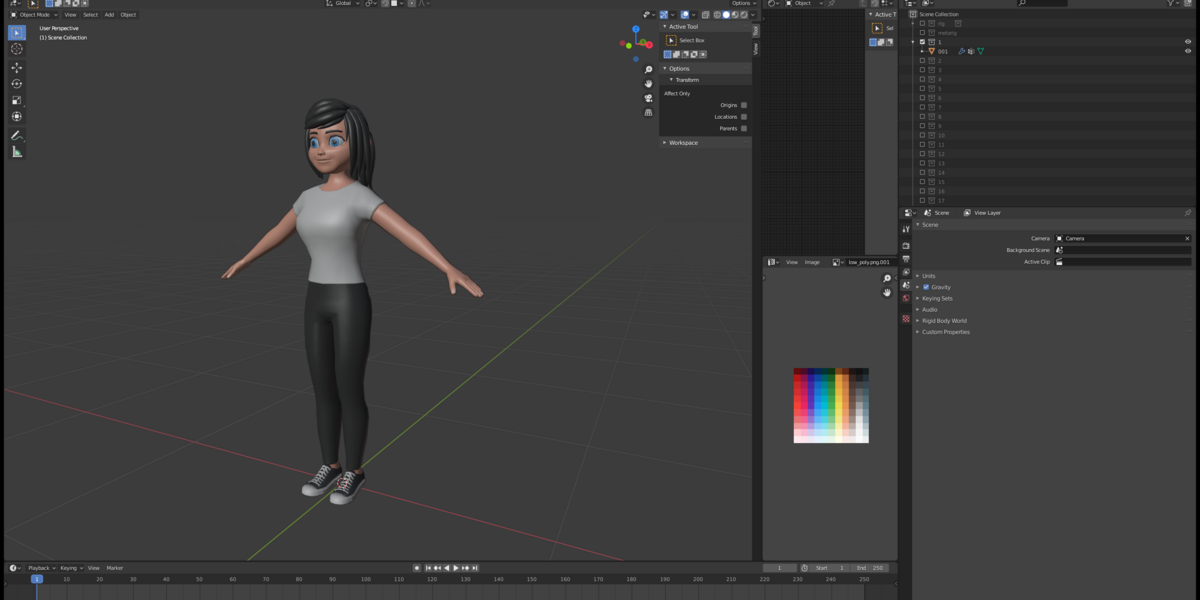The image size is (1200, 600).
Task: Hide object 001 with its eye icon
Action: [1188, 51]
